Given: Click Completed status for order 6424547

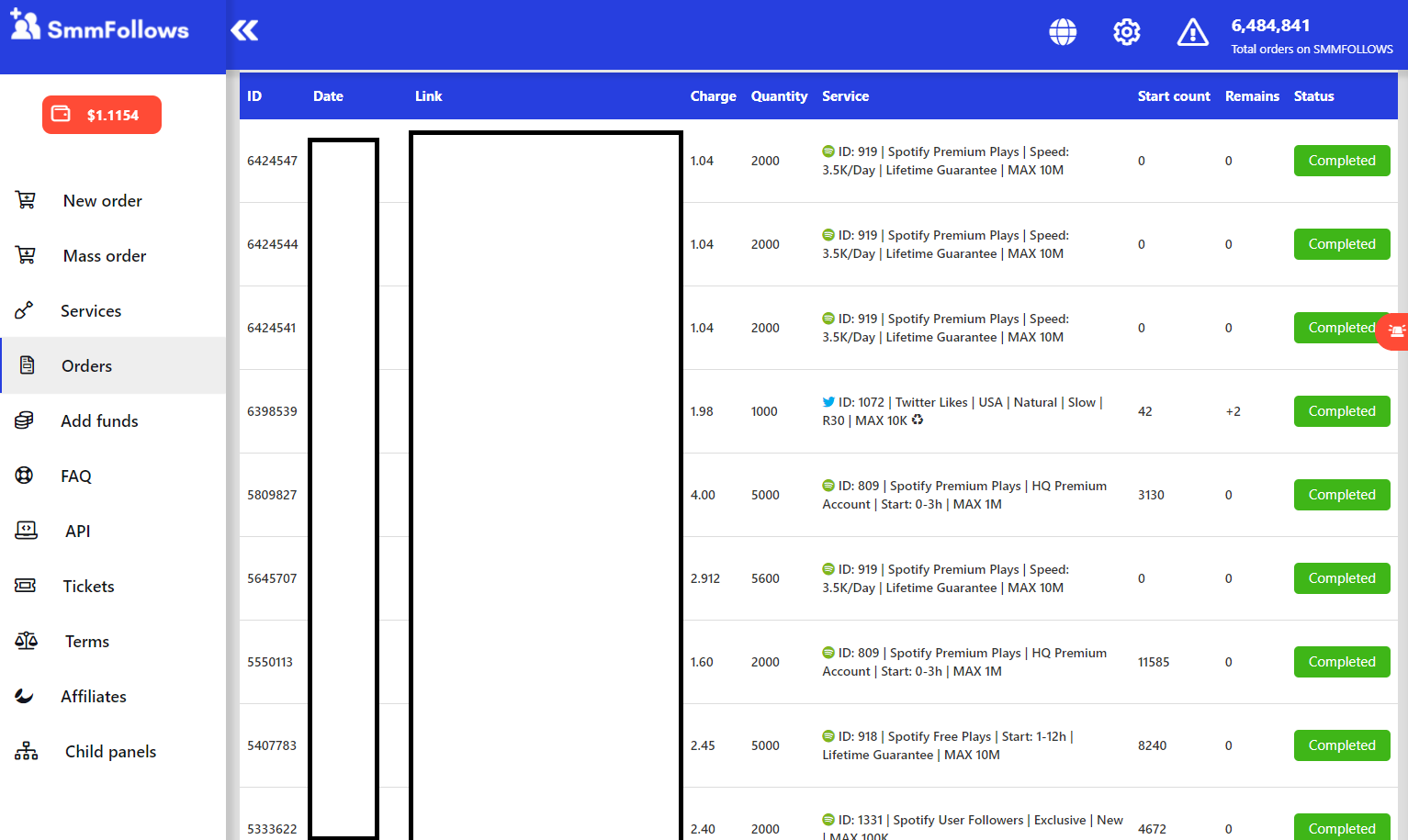Looking at the screenshot, I should click(1342, 161).
